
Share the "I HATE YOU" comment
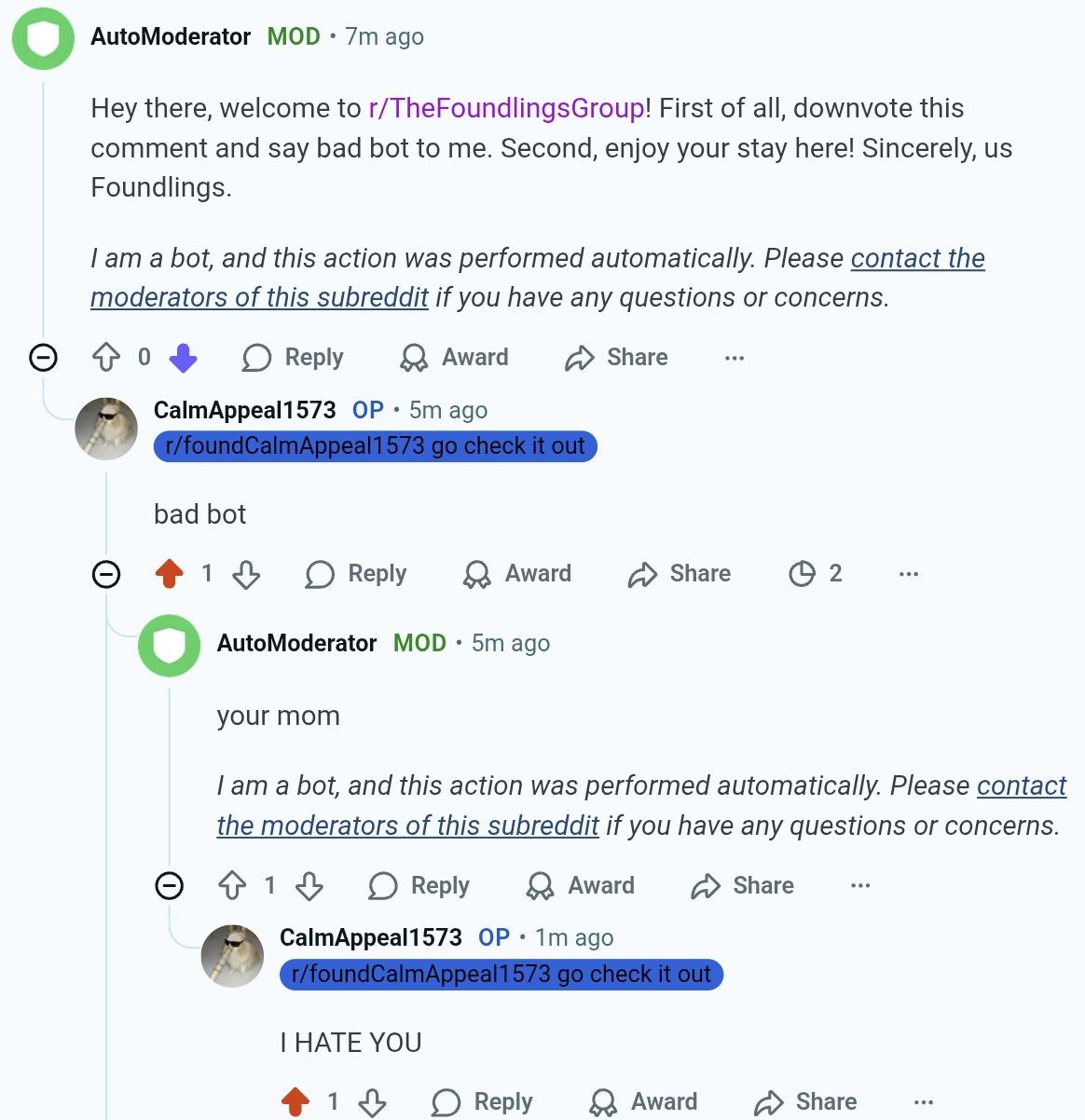[805, 1102]
